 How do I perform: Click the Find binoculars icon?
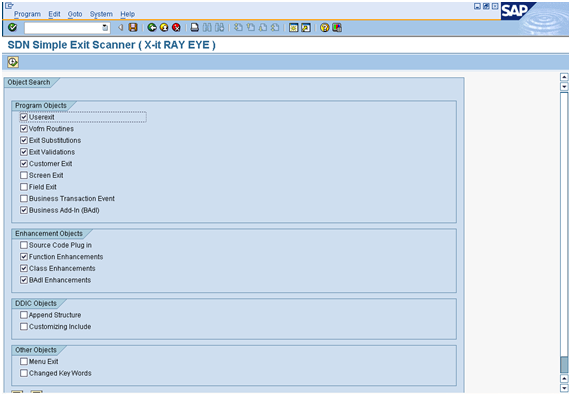click(207, 27)
